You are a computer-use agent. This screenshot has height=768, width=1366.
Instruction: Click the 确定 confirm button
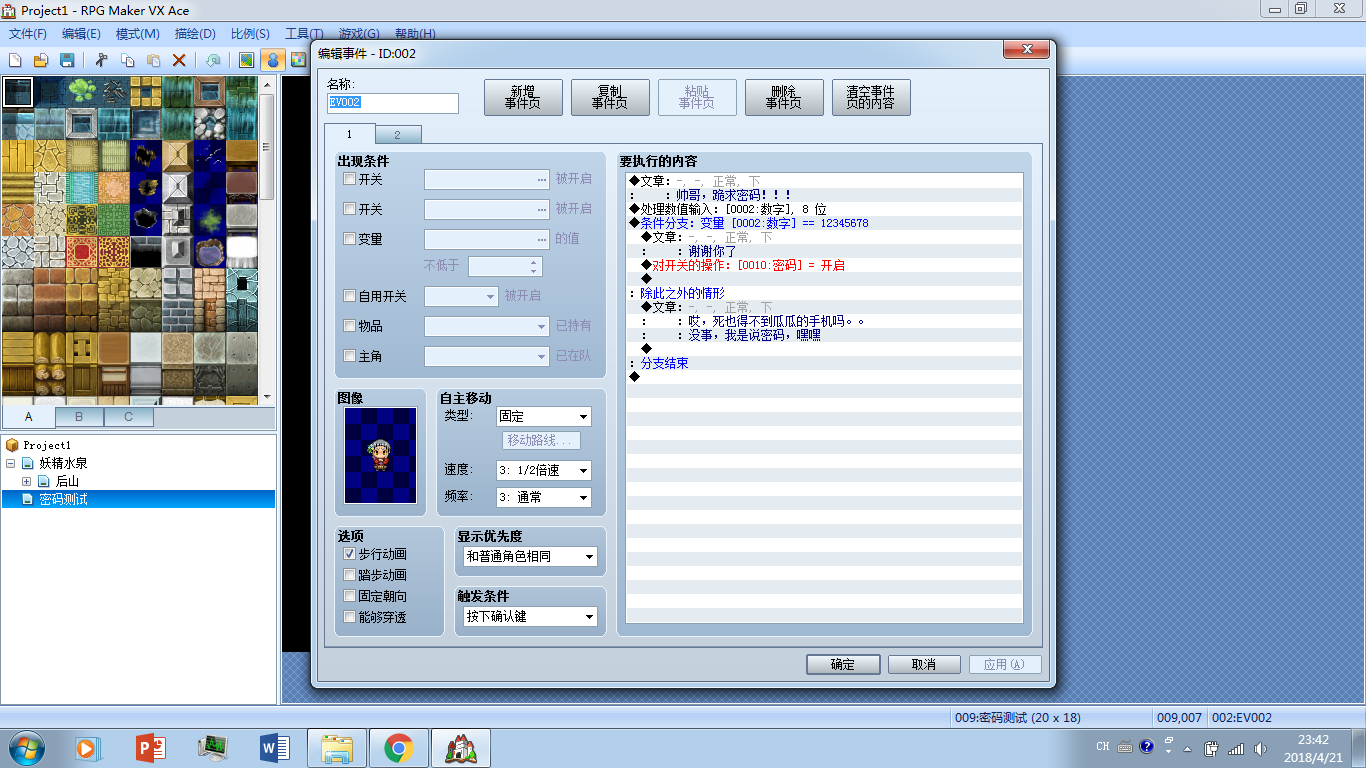pos(843,664)
